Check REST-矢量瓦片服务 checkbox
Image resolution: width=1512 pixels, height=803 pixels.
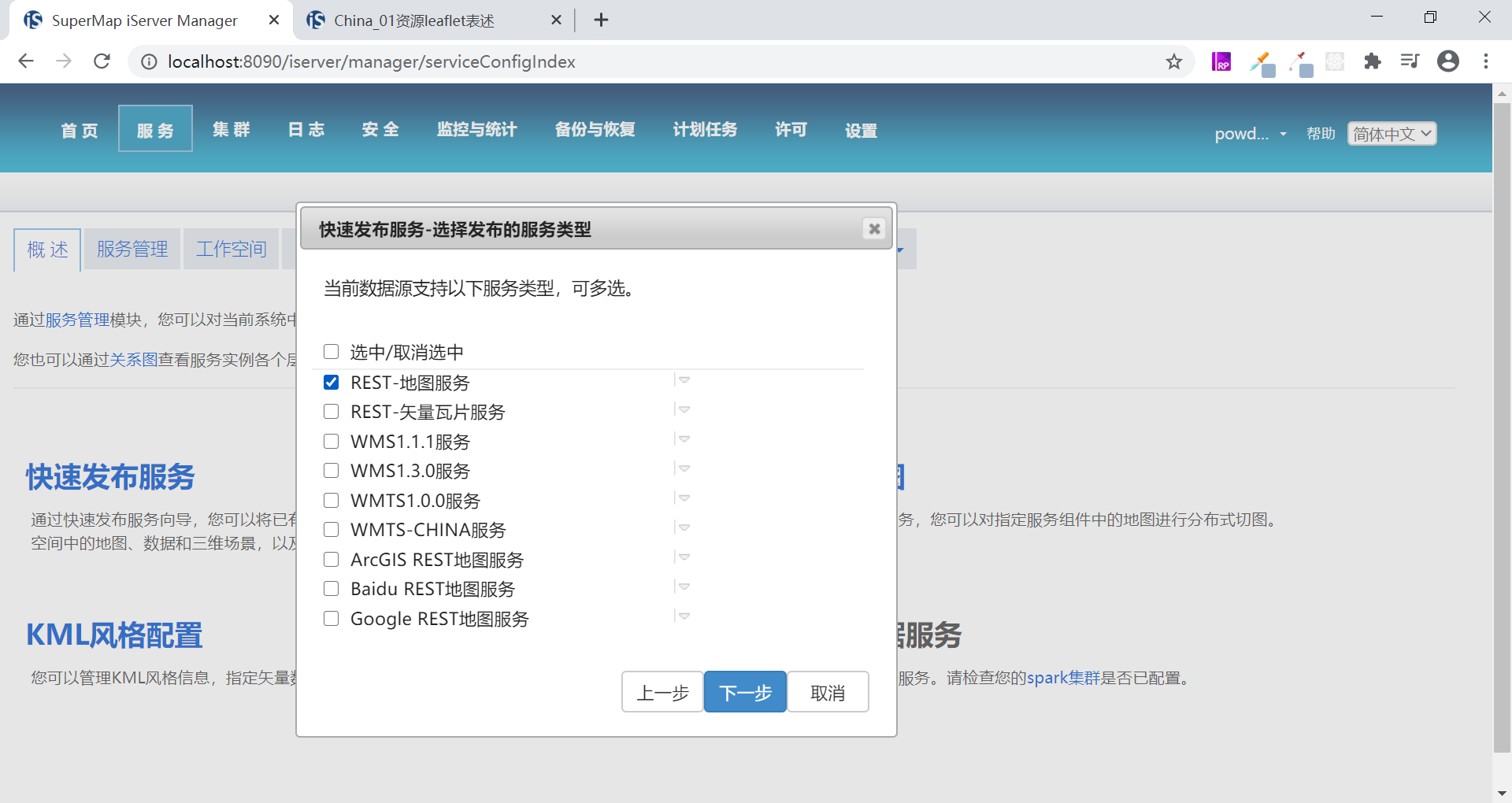pos(332,412)
